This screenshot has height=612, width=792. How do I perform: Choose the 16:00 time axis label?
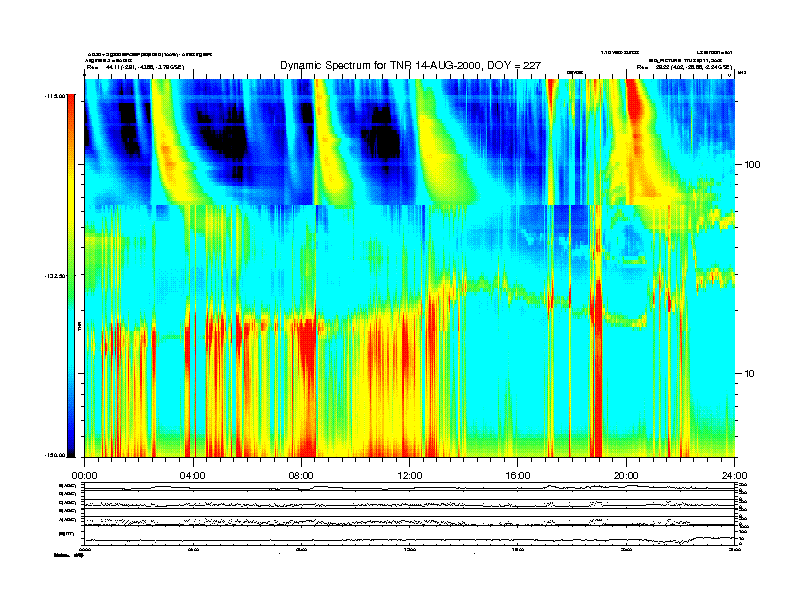(x=518, y=476)
